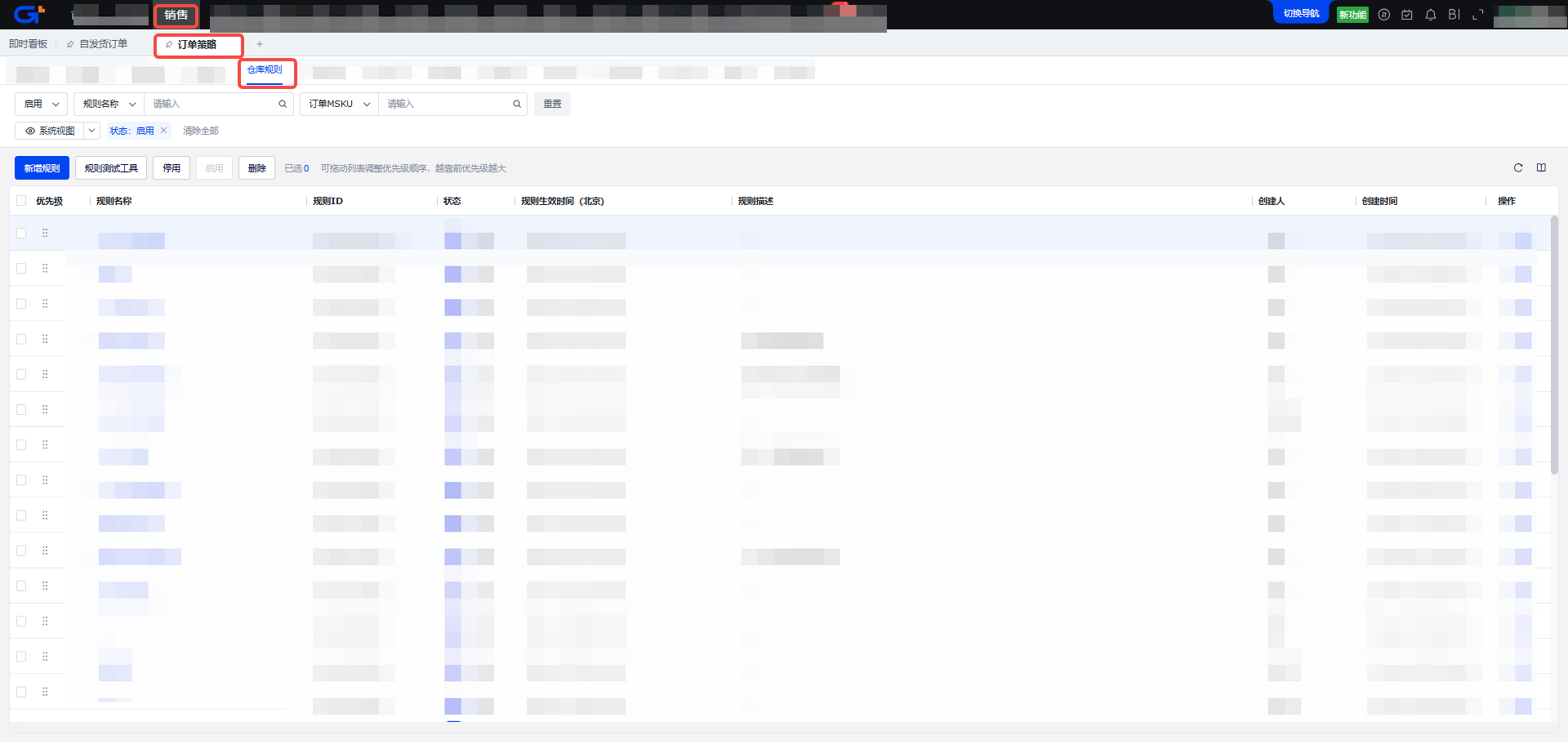Click the 已选 0 selection counter

click(296, 168)
